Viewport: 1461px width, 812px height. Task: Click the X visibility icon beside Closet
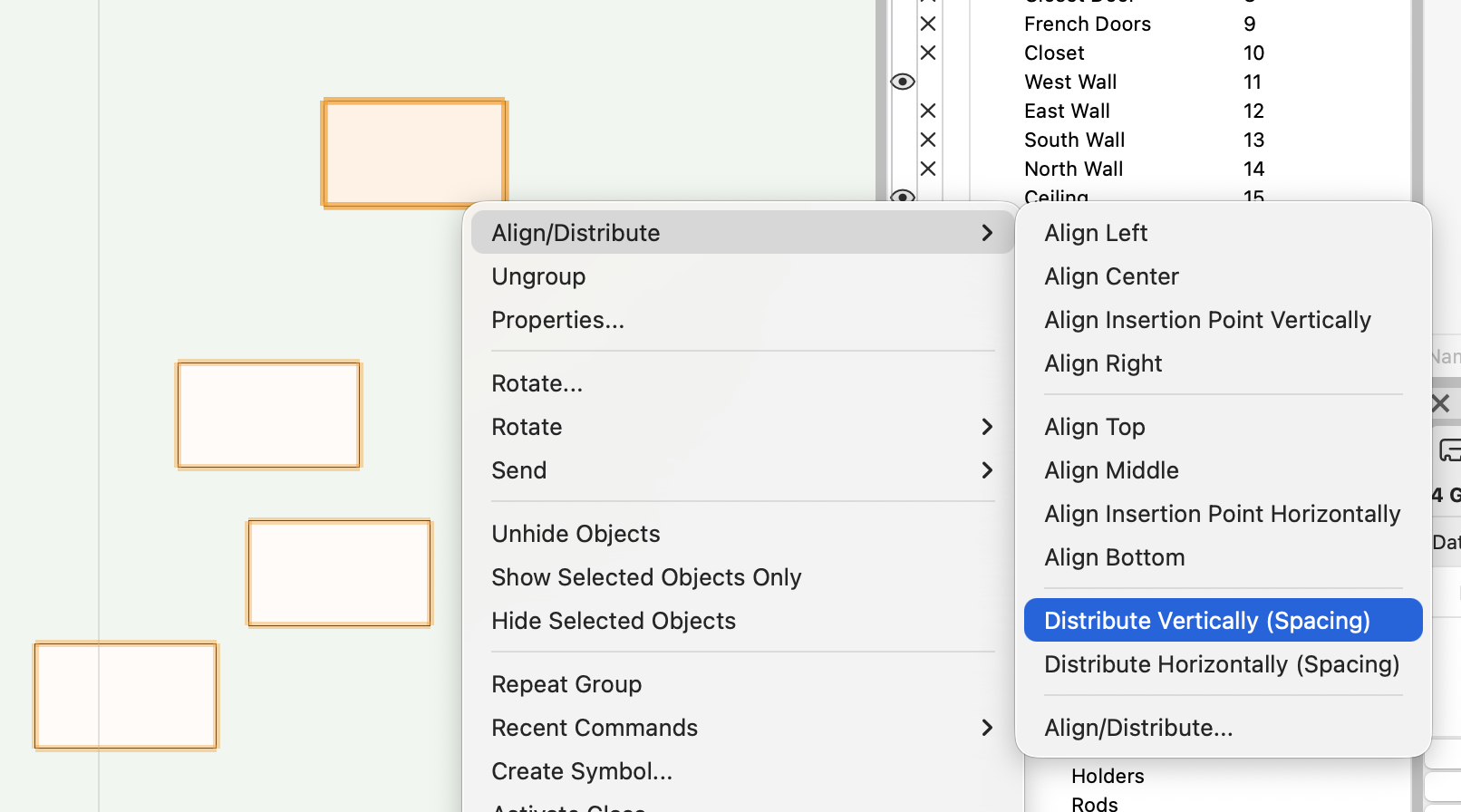[x=927, y=53]
